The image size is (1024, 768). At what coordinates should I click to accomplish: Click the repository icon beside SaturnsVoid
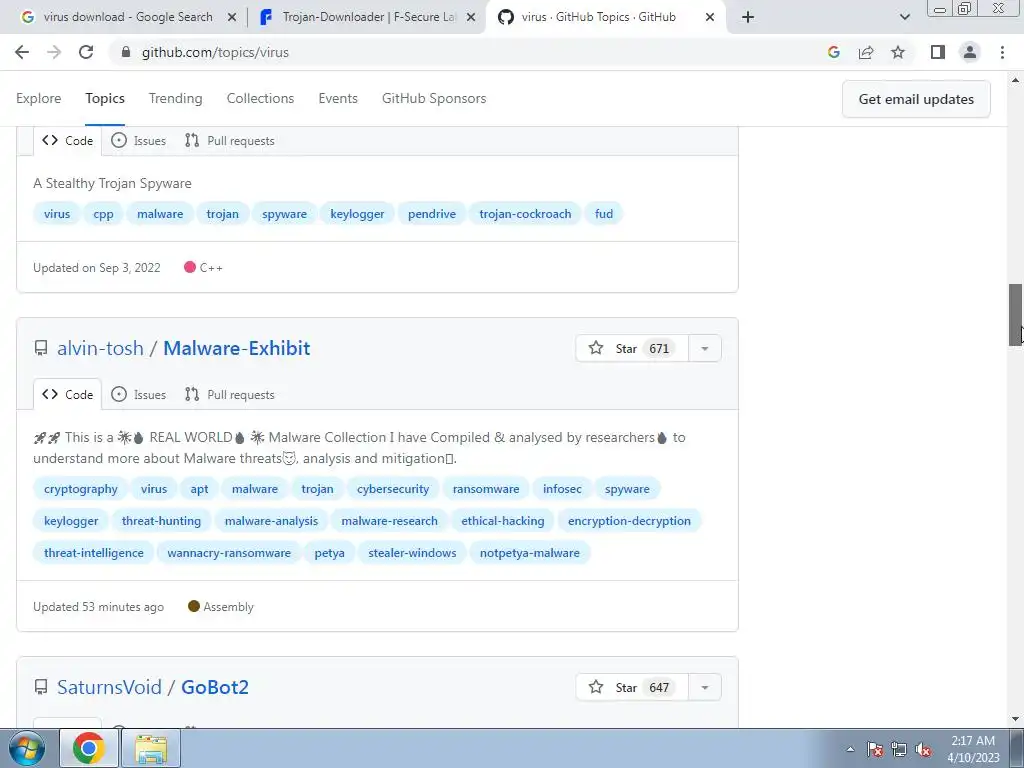(41, 687)
